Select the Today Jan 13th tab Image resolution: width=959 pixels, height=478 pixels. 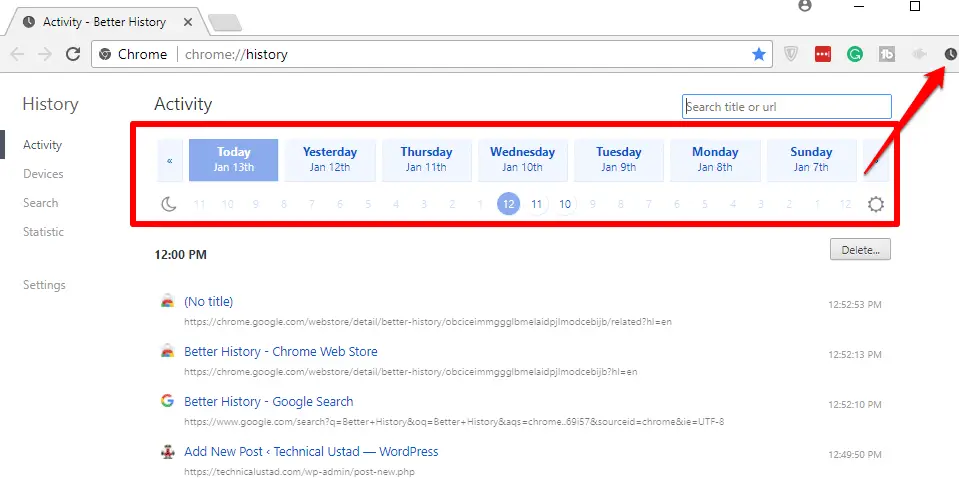(x=234, y=160)
